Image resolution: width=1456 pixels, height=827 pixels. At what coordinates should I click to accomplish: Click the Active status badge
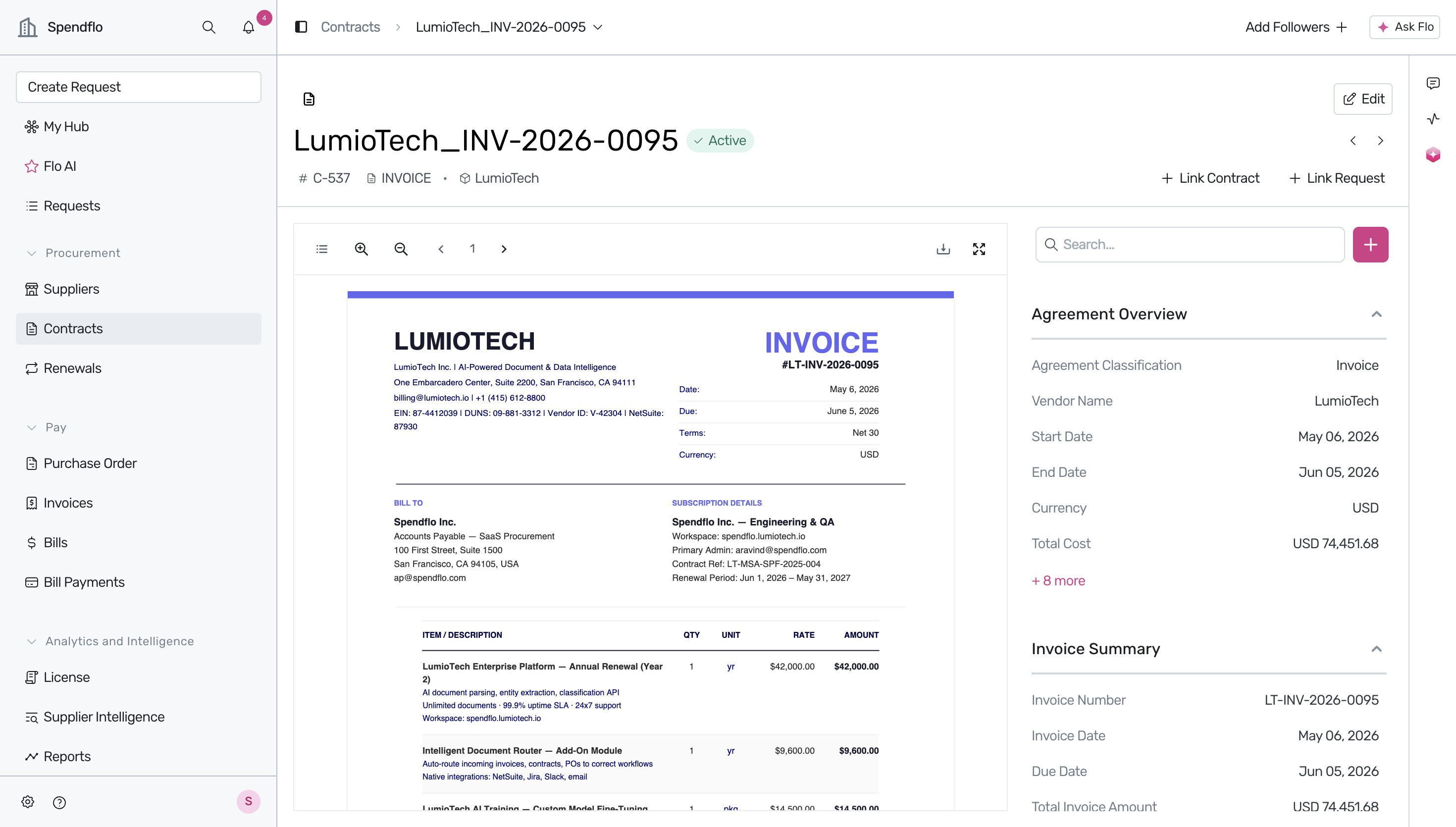720,140
